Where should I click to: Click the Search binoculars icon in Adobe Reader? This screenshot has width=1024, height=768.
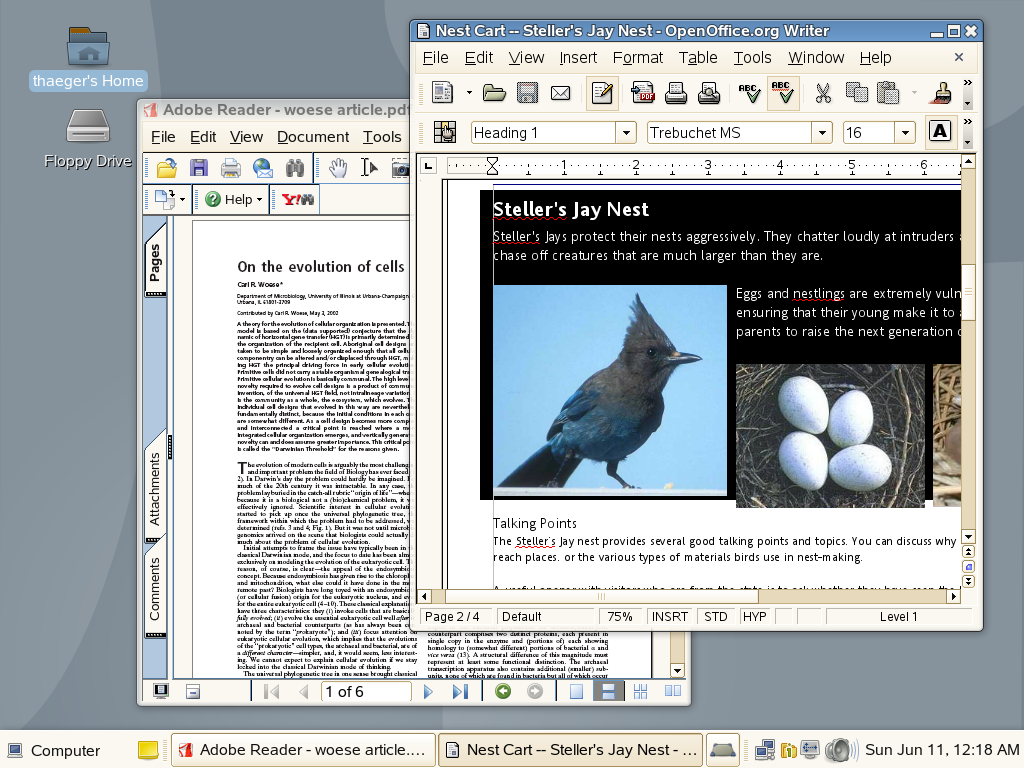[295, 168]
